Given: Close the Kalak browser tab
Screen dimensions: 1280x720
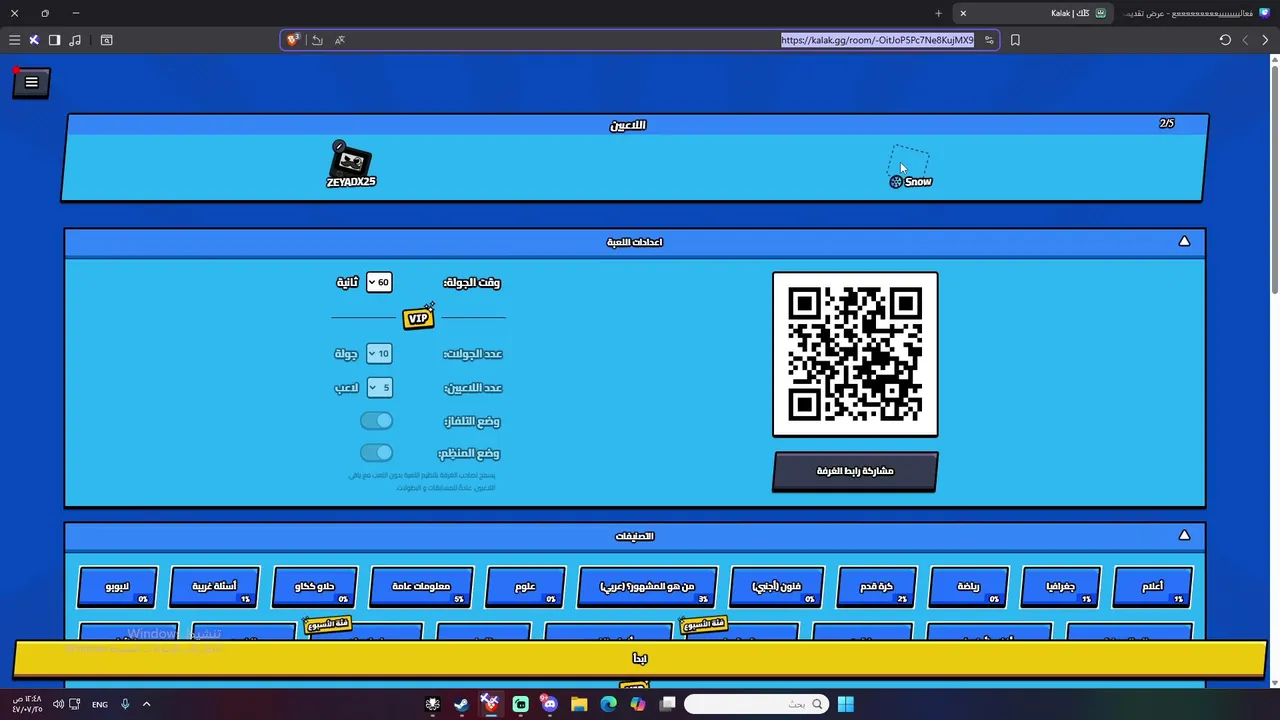Looking at the screenshot, I should pyautogui.click(x=963, y=13).
